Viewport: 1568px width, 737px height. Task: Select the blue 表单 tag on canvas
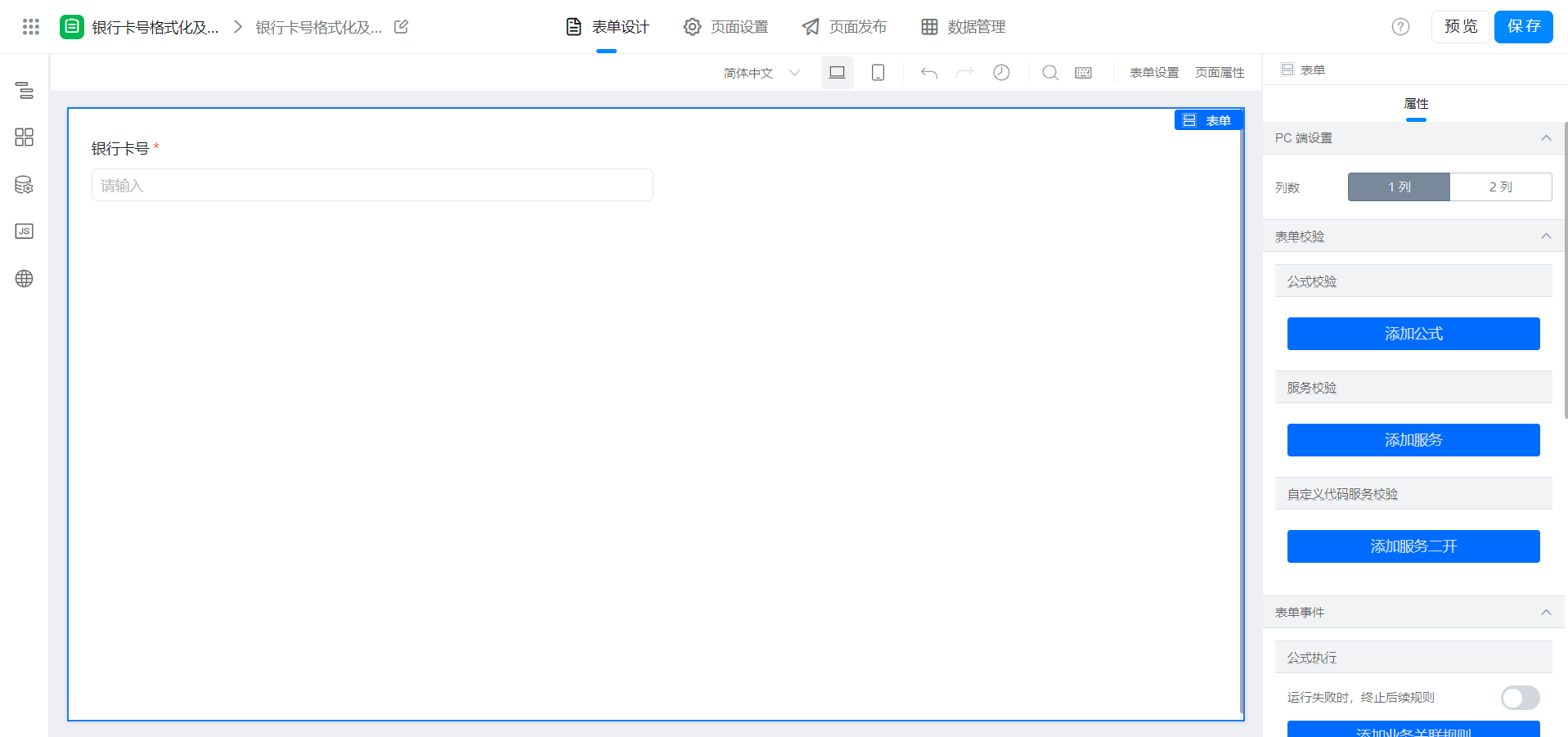click(1209, 120)
